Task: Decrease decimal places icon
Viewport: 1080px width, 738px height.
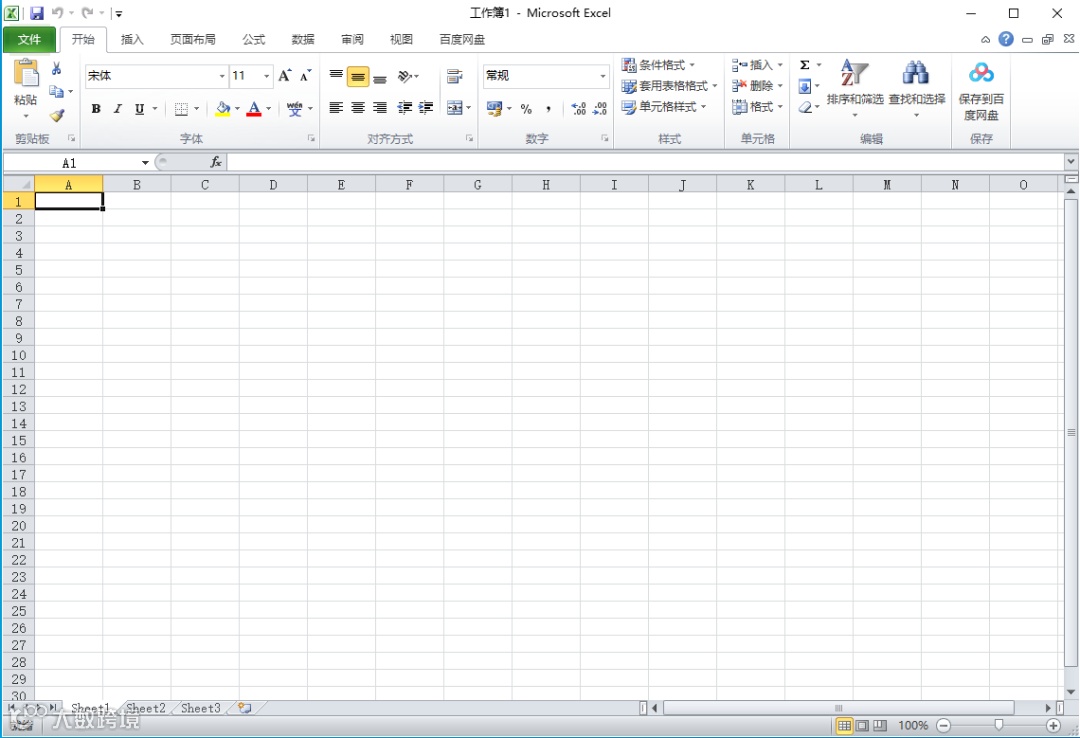Action: coord(600,109)
